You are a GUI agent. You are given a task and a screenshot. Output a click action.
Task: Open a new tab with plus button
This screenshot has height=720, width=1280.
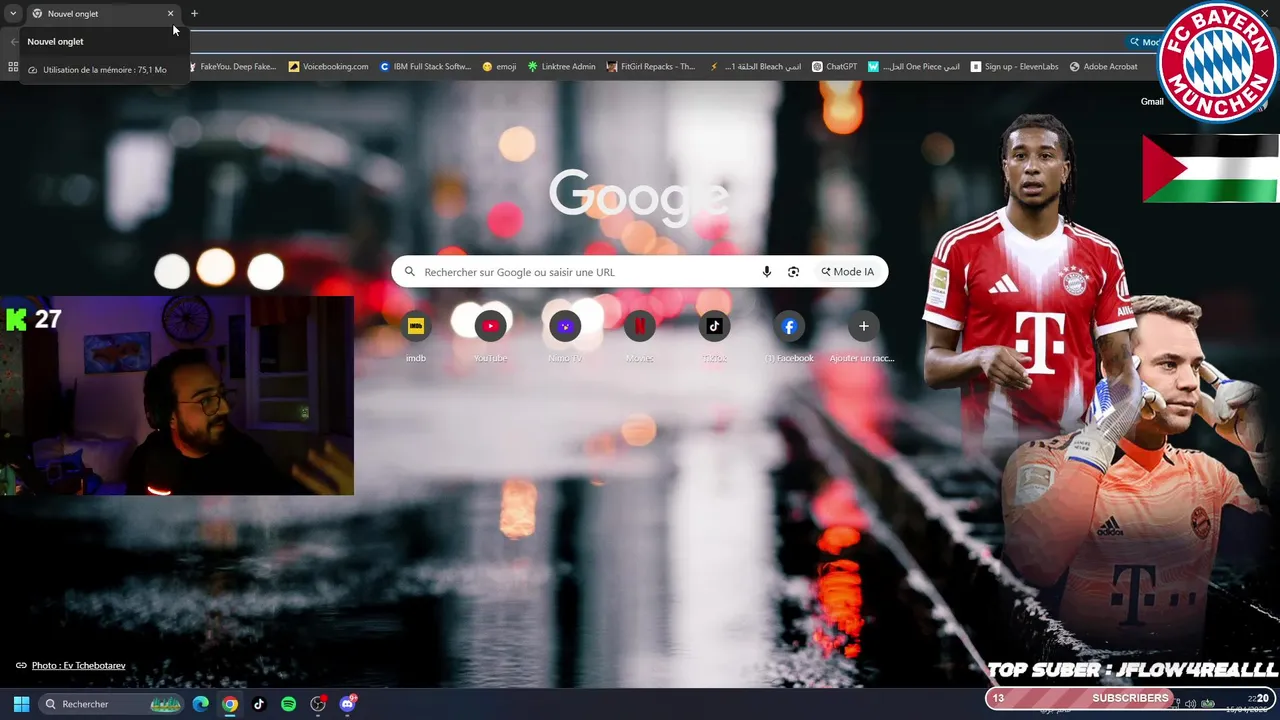(194, 14)
